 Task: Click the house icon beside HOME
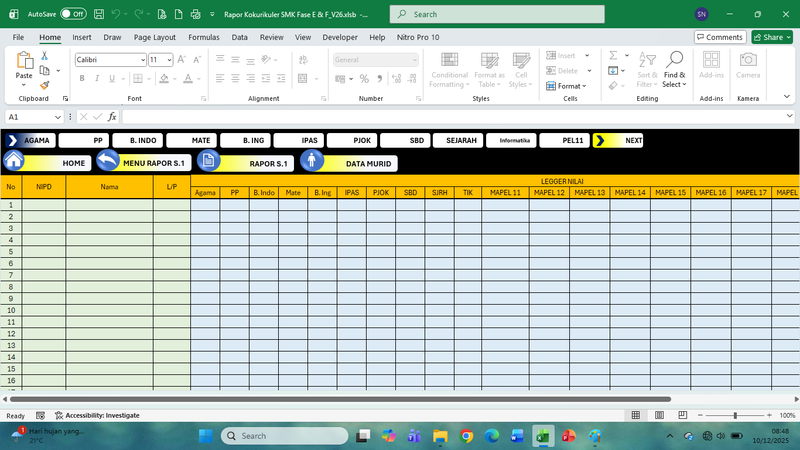click(x=14, y=162)
